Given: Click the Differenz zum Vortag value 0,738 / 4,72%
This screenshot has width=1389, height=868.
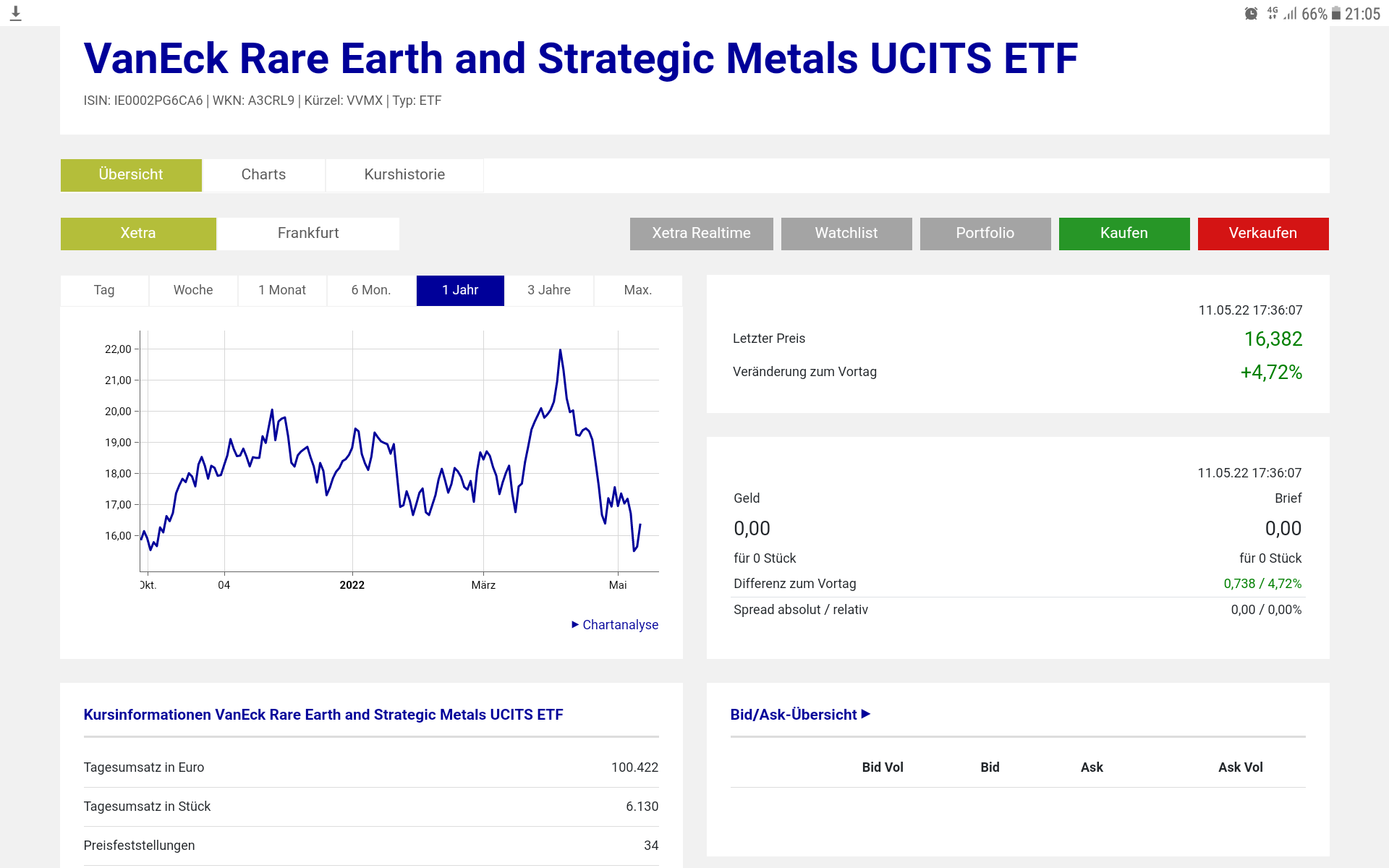Looking at the screenshot, I should pos(1262,584).
